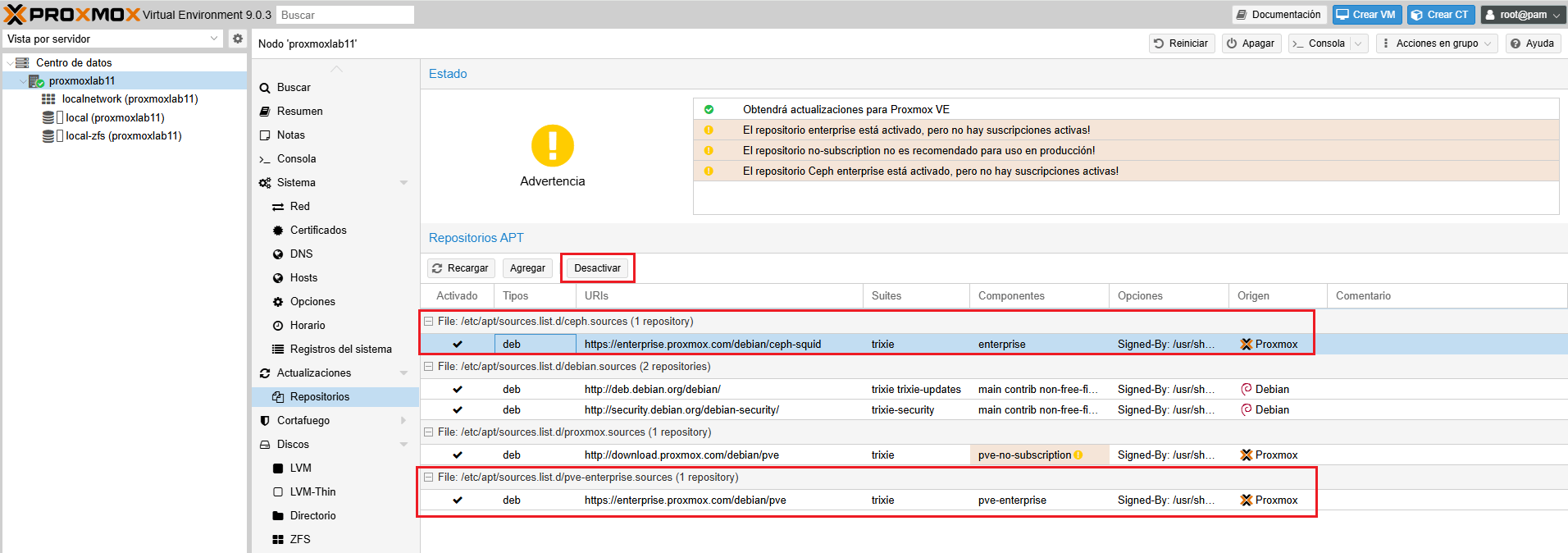Click the scroll-up arrow above side menu
1568x553 pixels.
pos(336,69)
